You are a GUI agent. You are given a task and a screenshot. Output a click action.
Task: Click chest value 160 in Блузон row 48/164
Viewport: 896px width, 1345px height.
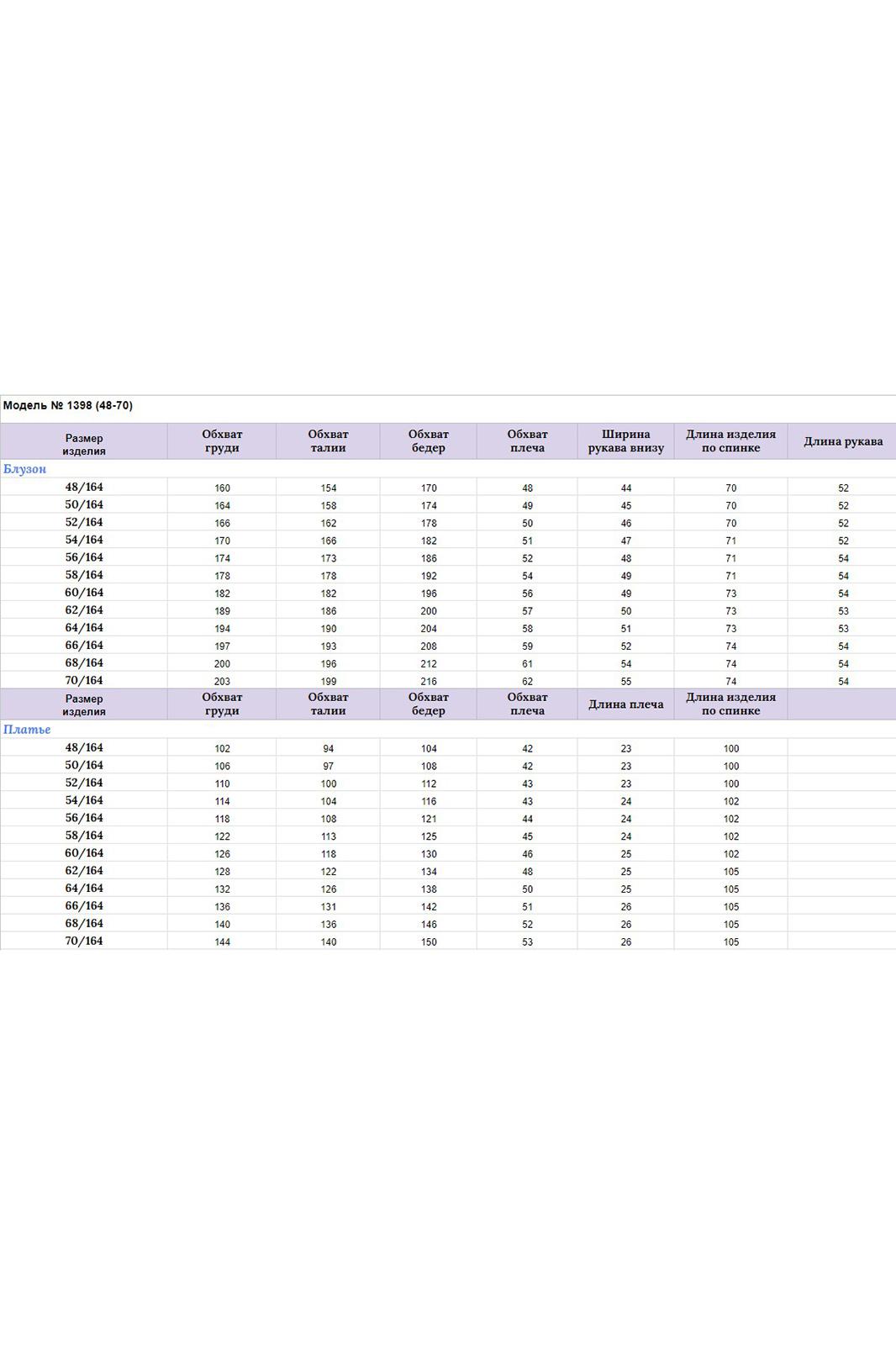[x=222, y=488]
